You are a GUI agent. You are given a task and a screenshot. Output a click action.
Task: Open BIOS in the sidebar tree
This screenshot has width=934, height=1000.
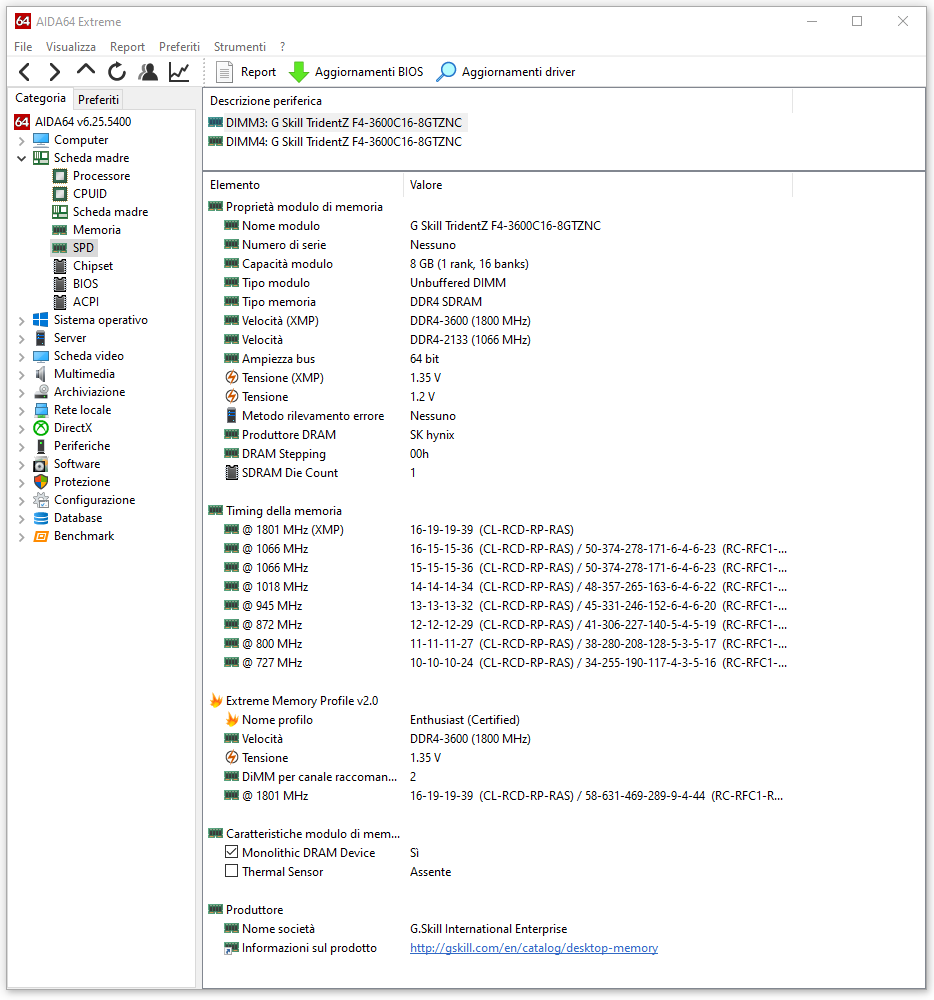pos(85,284)
